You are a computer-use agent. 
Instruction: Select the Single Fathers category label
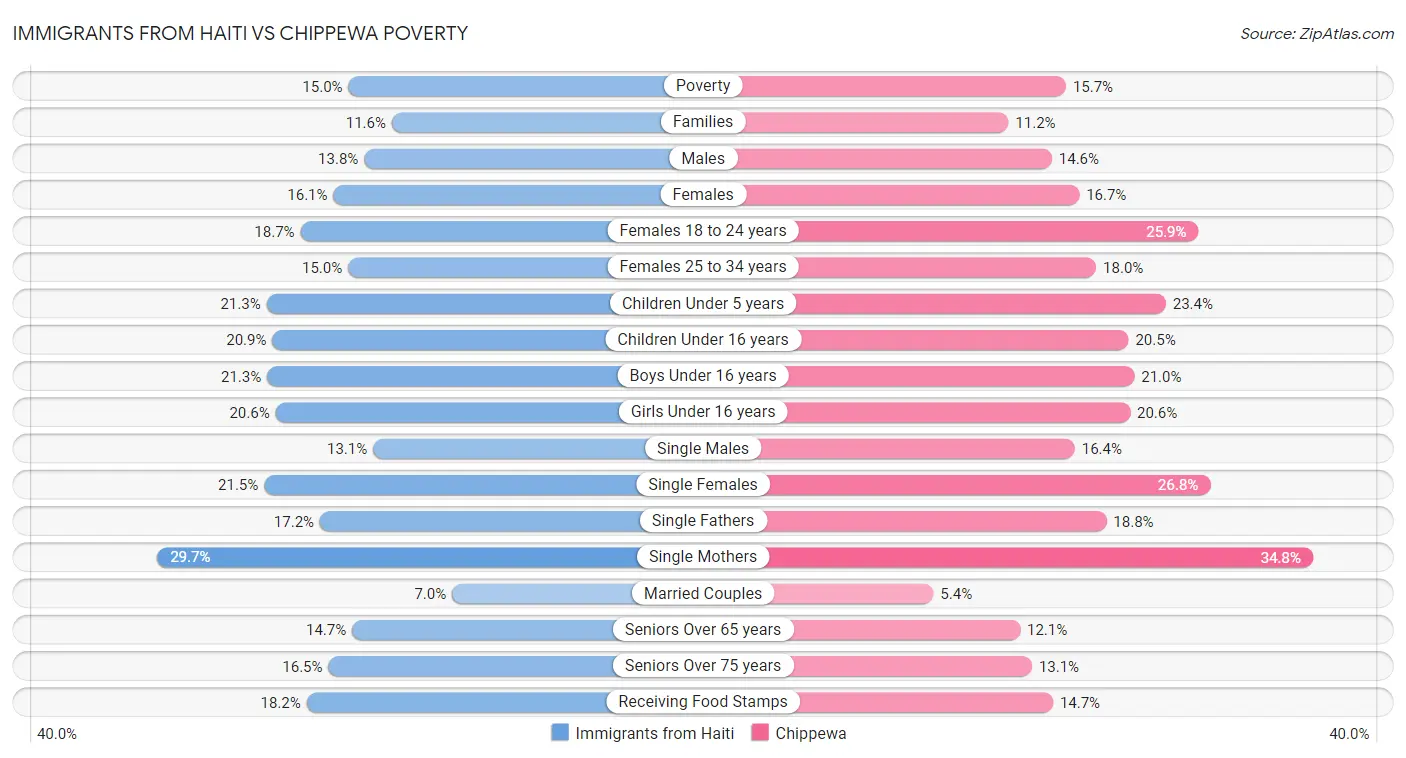click(x=703, y=521)
